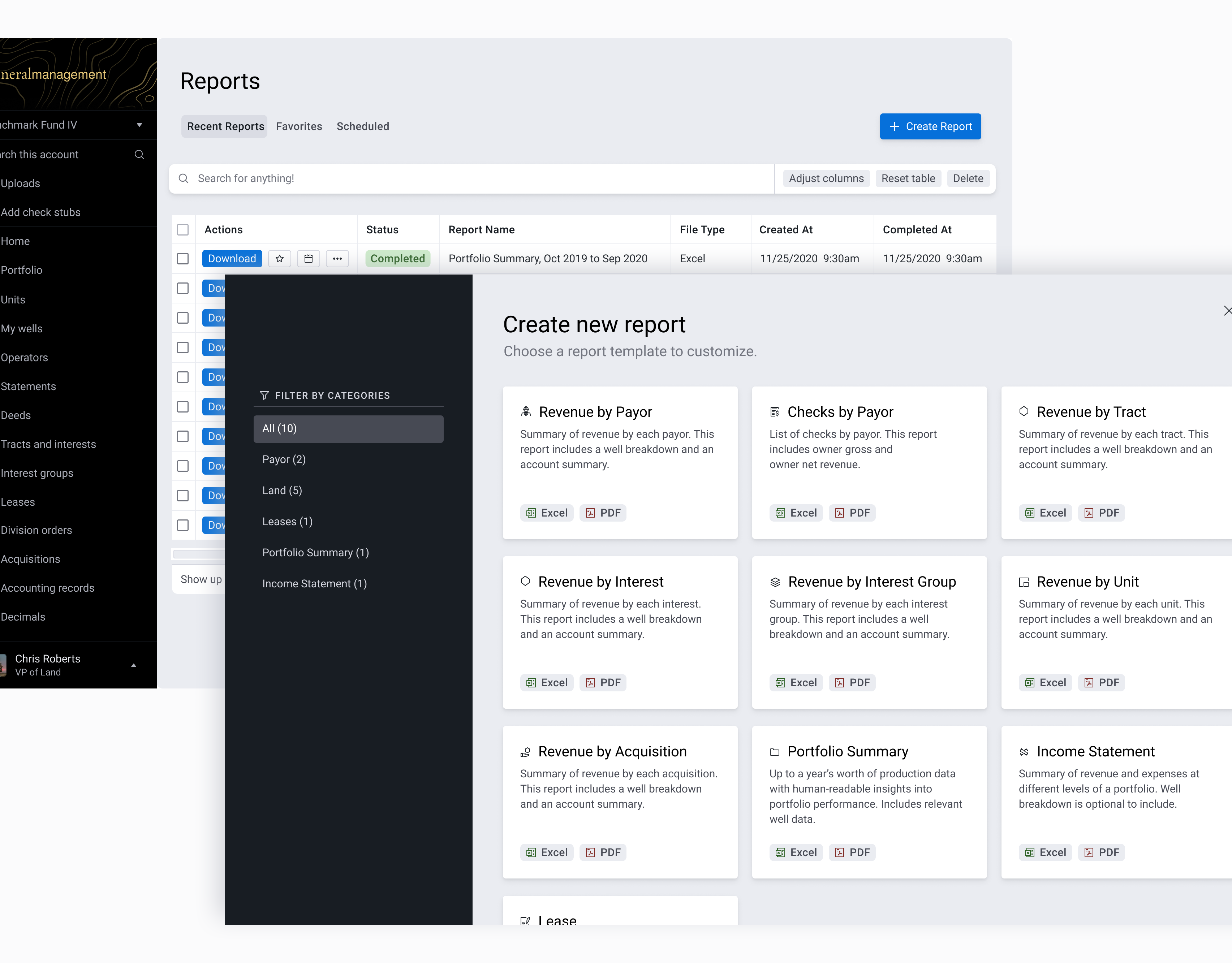
Task: Open Division orders in sidebar
Action: [36, 530]
